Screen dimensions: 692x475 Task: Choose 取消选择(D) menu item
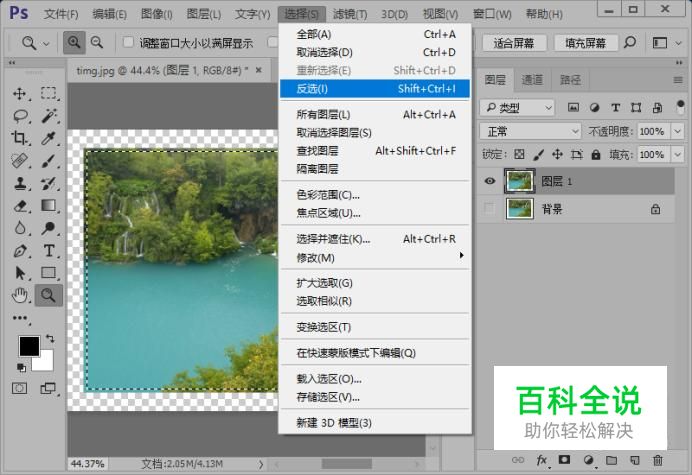[x=375, y=52]
